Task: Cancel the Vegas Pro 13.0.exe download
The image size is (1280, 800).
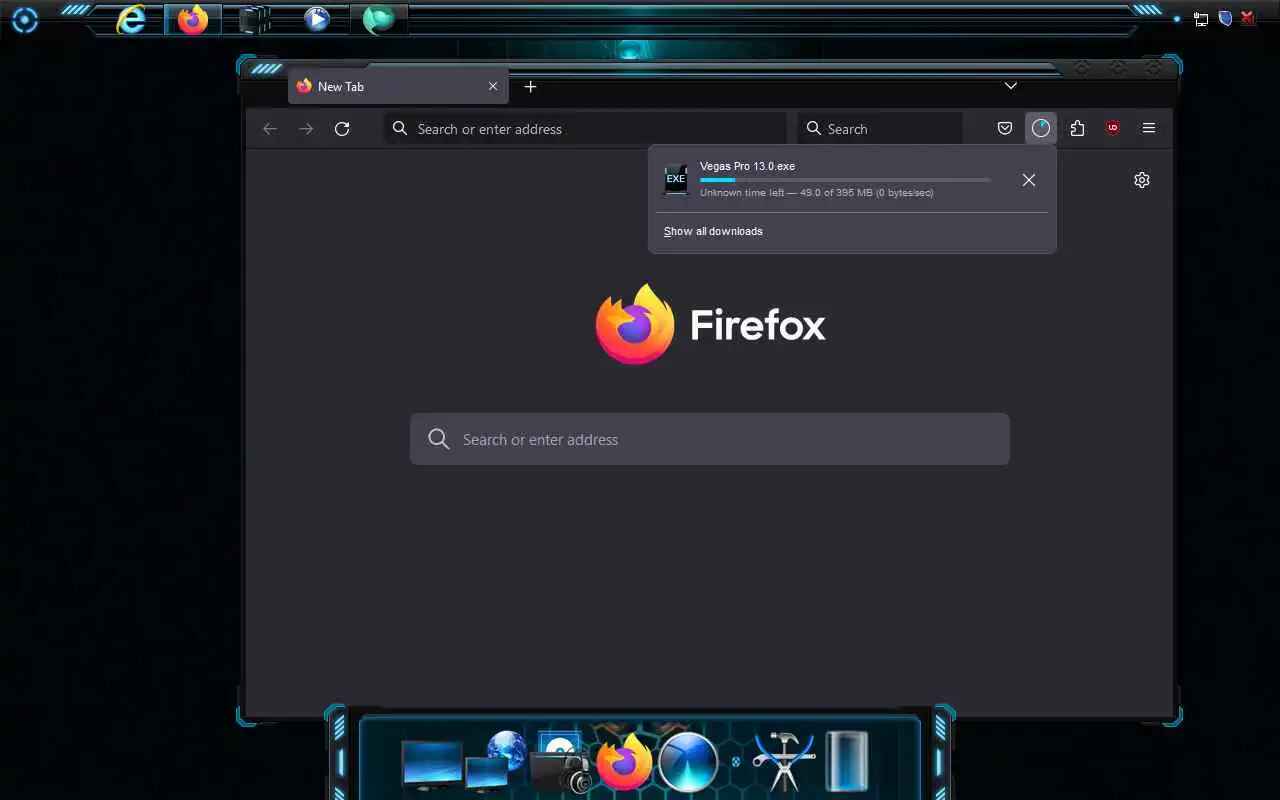Action: coord(1029,180)
